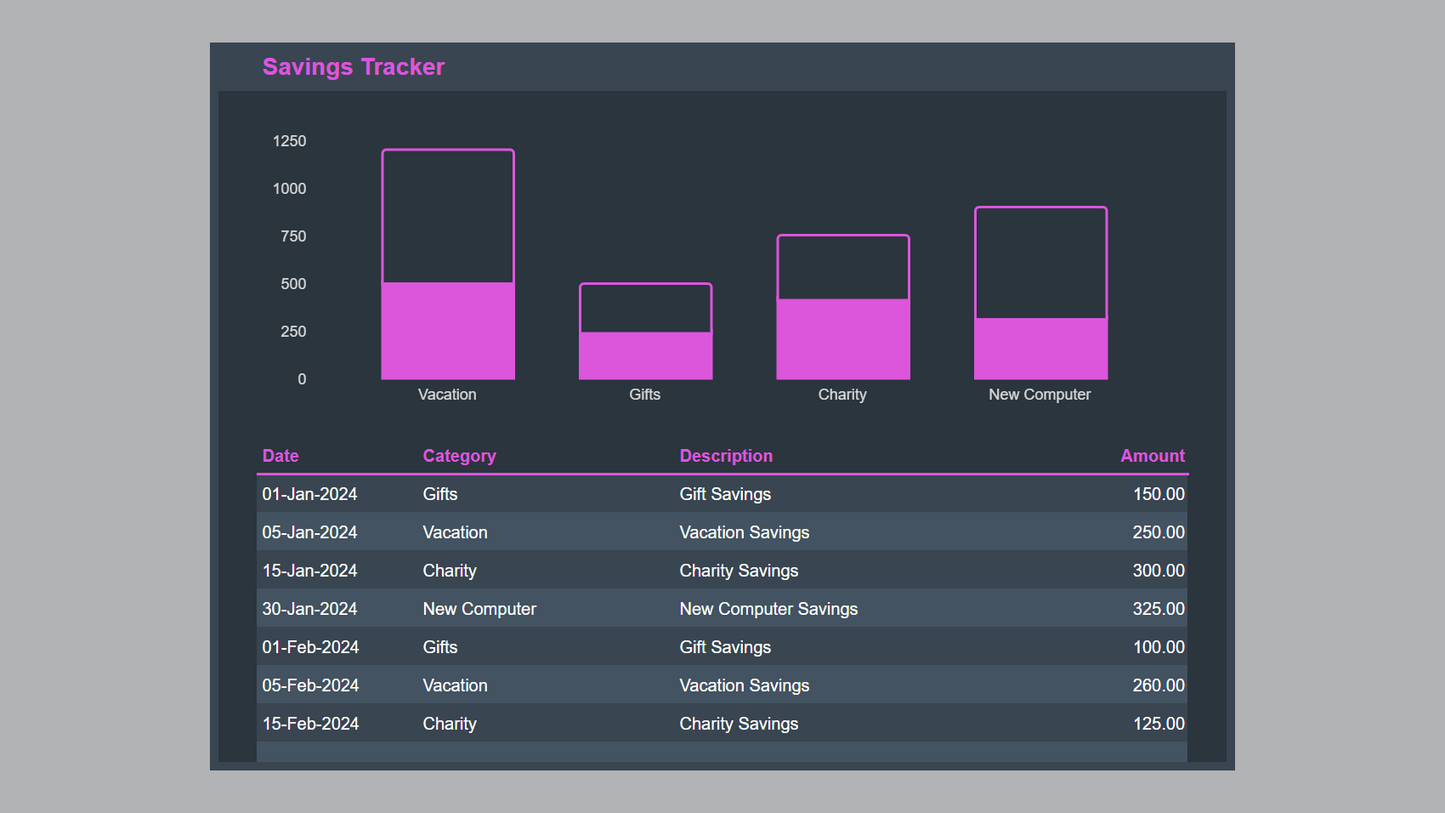Click the blank row below the last entry
Image resolution: width=1445 pixels, height=813 pixels.
721,752
